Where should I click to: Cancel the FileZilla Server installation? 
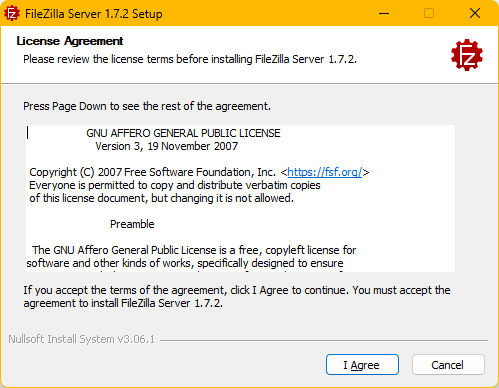point(448,365)
